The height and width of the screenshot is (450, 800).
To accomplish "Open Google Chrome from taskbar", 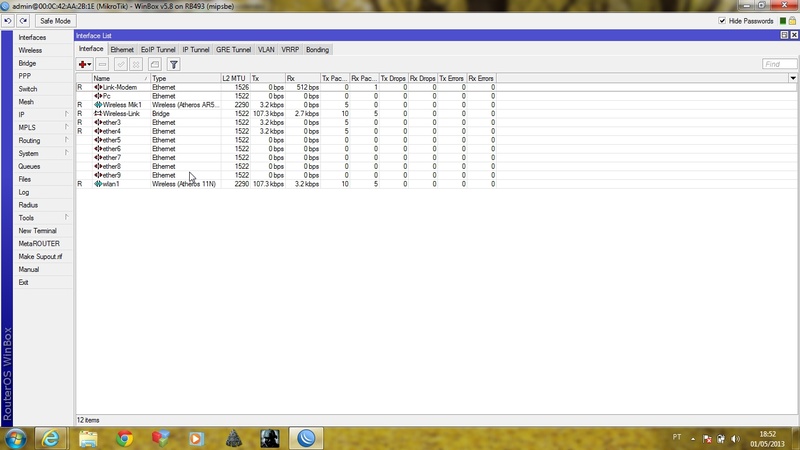I will 124,438.
